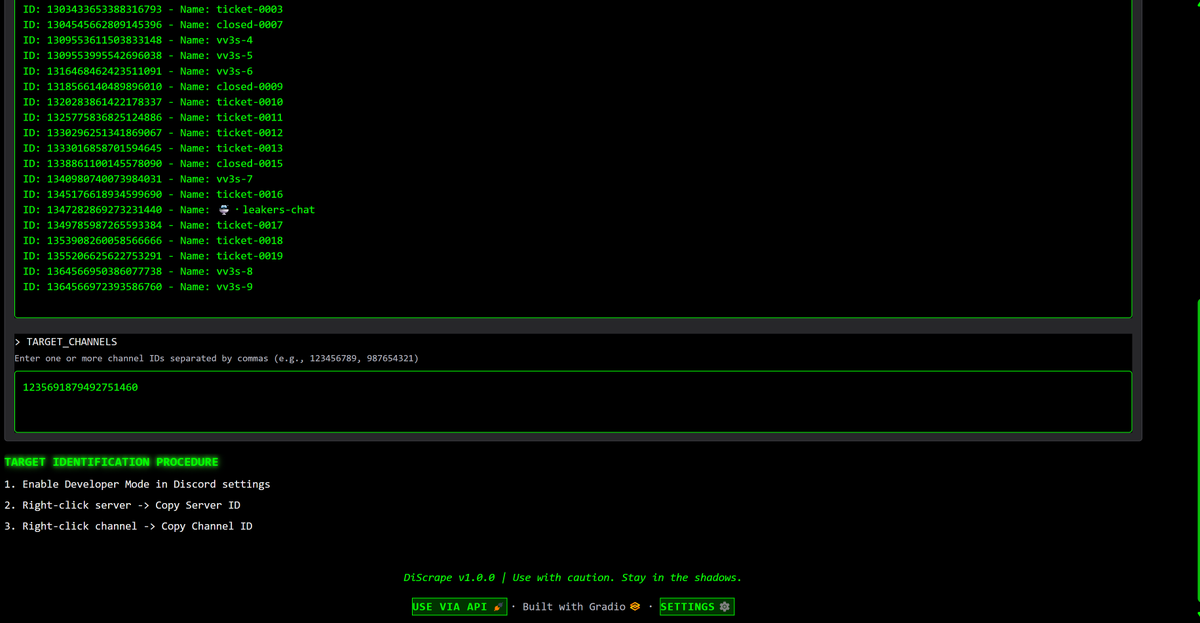Viewport: 1200px width, 623px height.
Task: Click the ticket-0016 channel row
Action: pyautogui.click(x=152, y=194)
